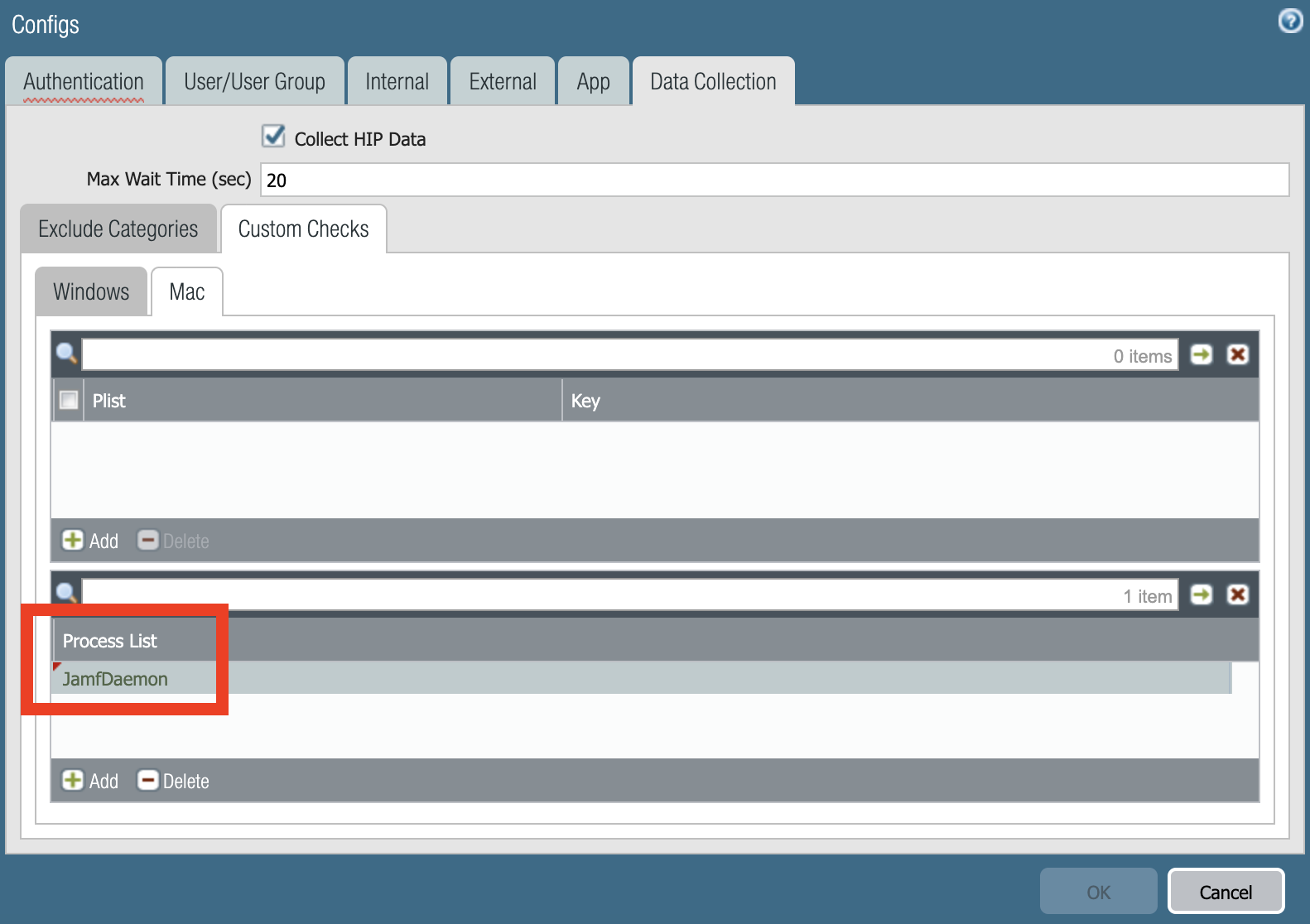Image resolution: width=1310 pixels, height=924 pixels.
Task: Add a new Process List entry
Action: click(x=90, y=781)
